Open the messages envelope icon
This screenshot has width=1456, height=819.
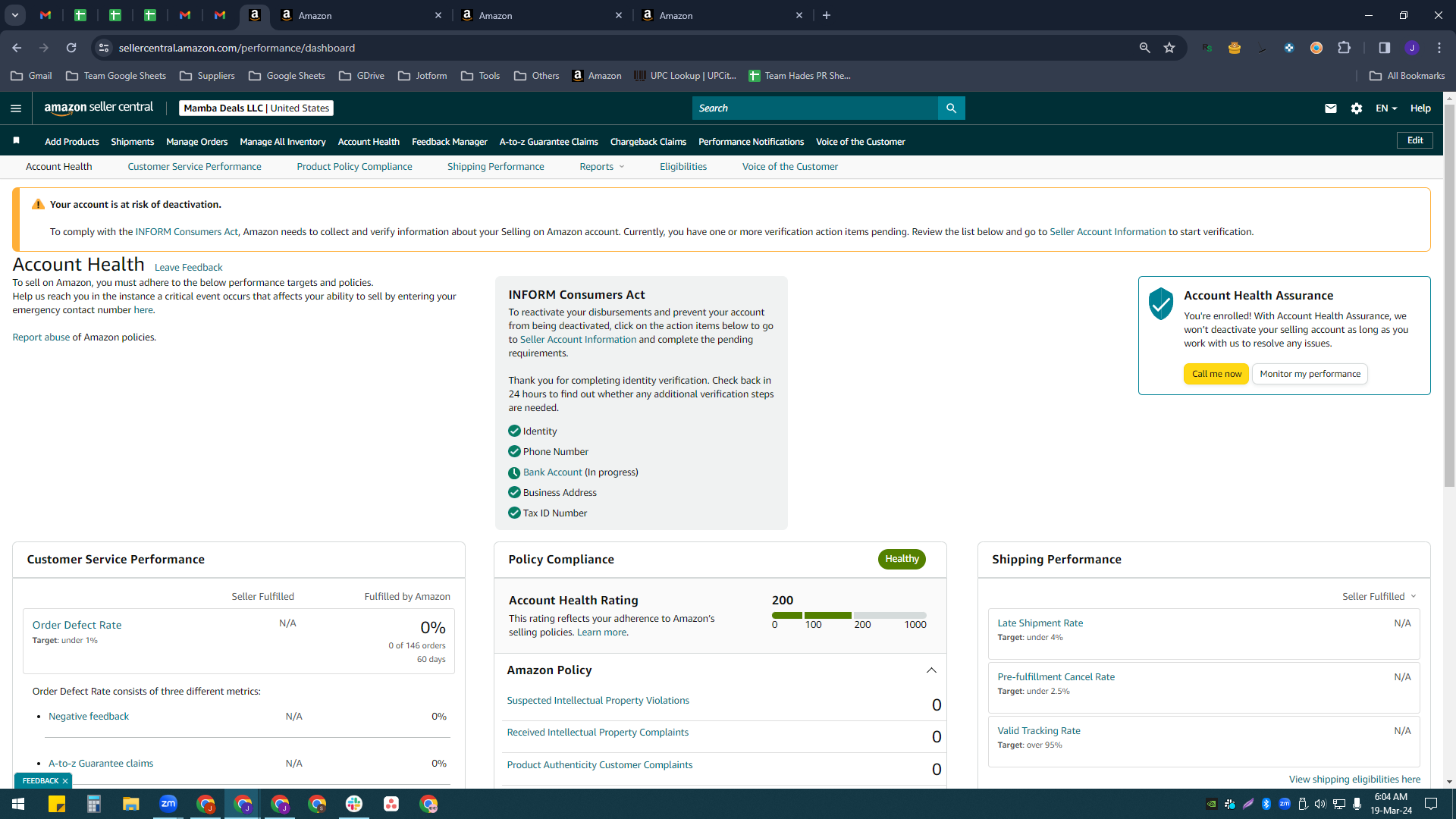tap(1330, 108)
